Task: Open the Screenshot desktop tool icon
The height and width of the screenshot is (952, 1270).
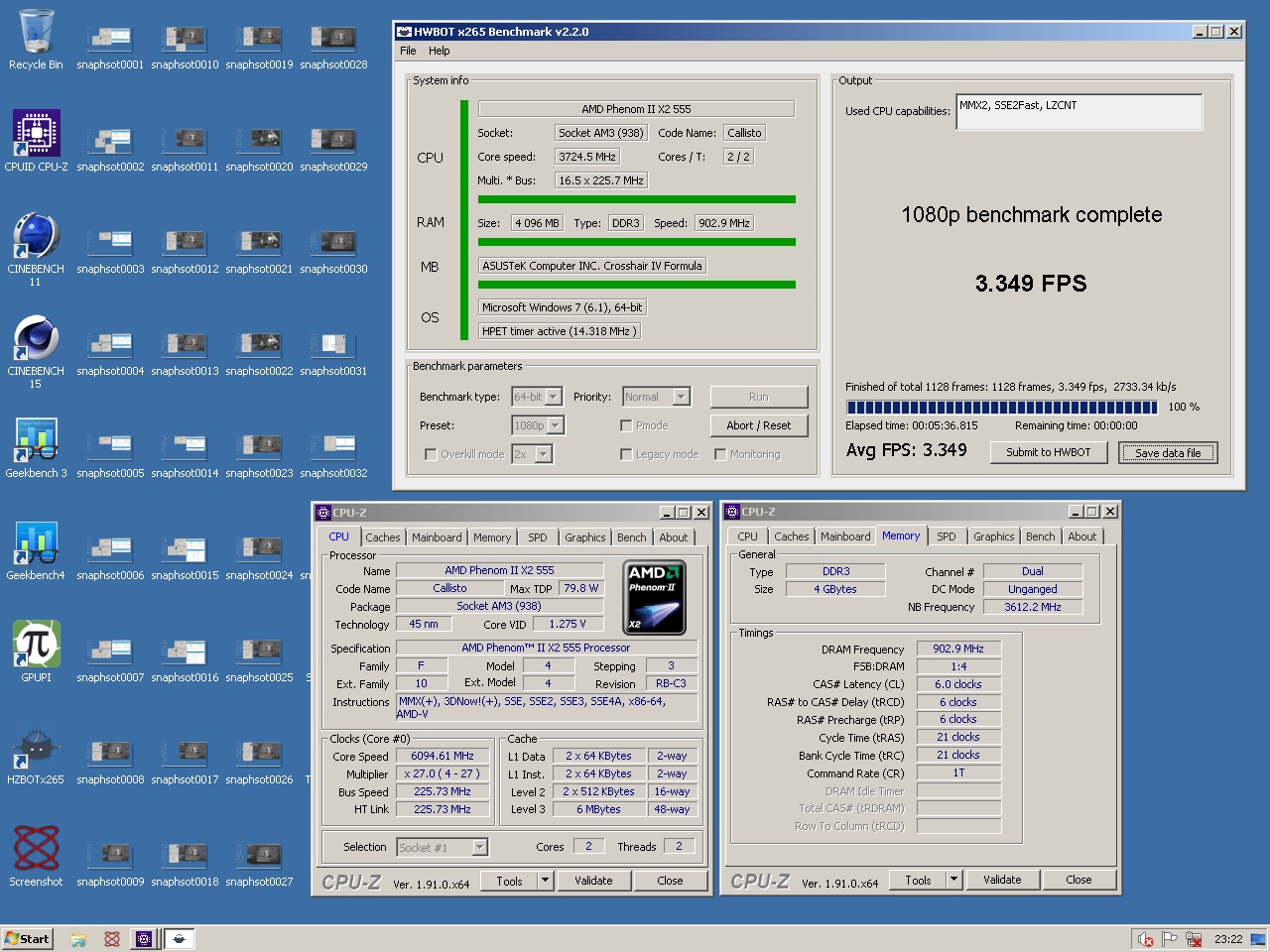Action: (x=36, y=857)
